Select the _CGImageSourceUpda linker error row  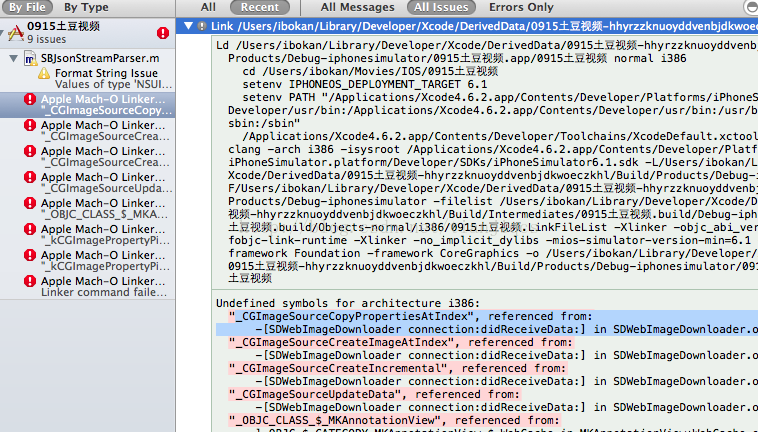tap(87, 183)
